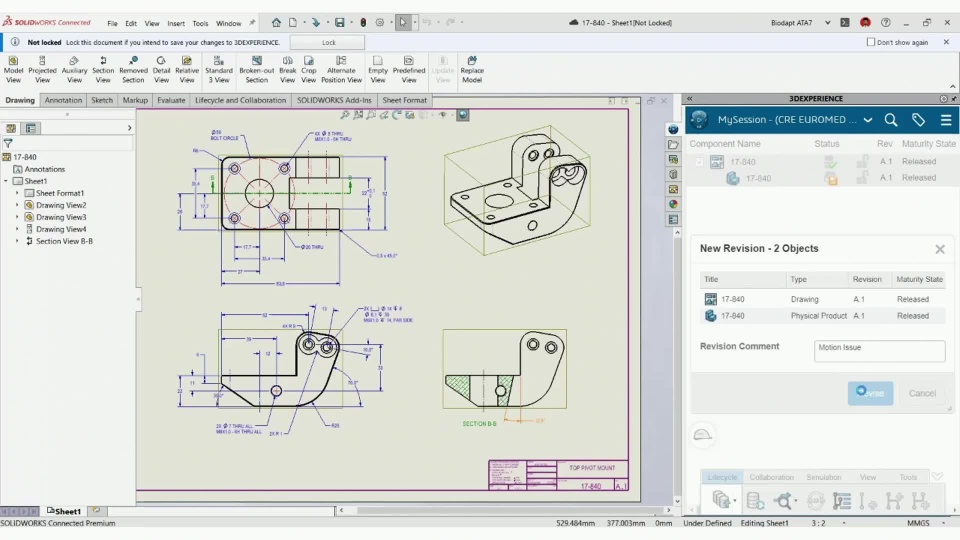Insert Standard 3 View
960x540 pixels.
pos(219,69)
